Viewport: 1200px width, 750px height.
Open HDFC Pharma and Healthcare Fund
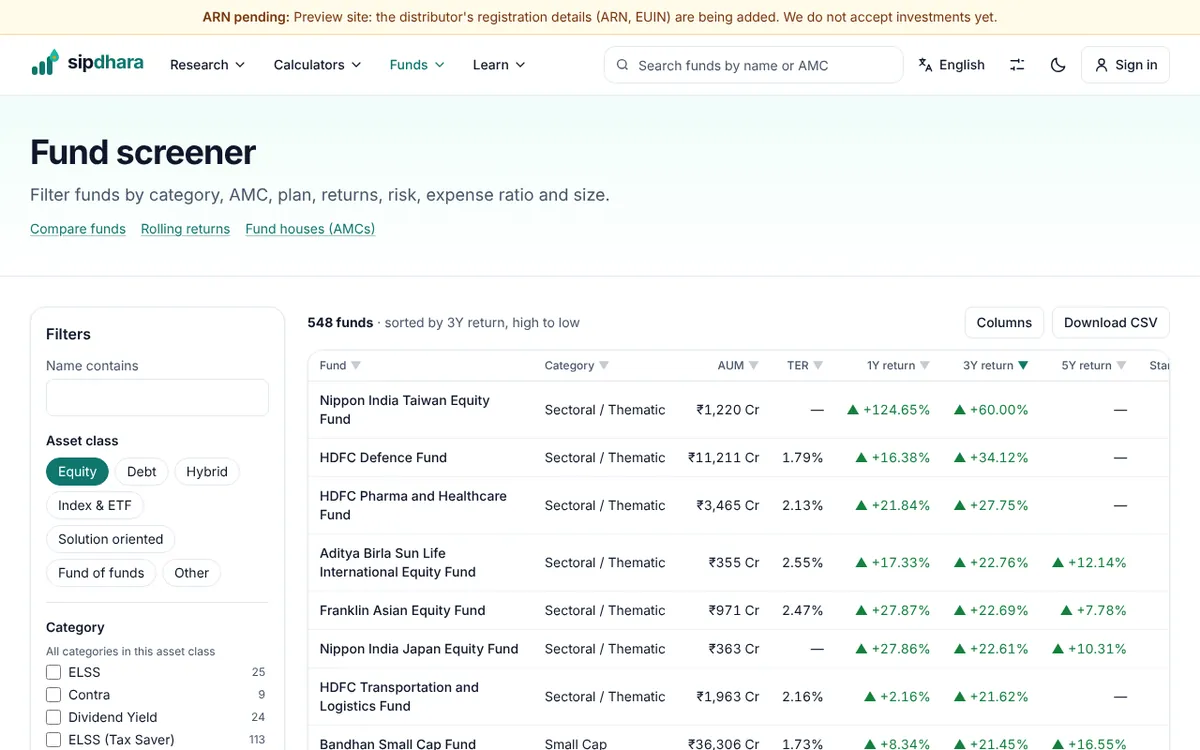click(x=413, y=505)
